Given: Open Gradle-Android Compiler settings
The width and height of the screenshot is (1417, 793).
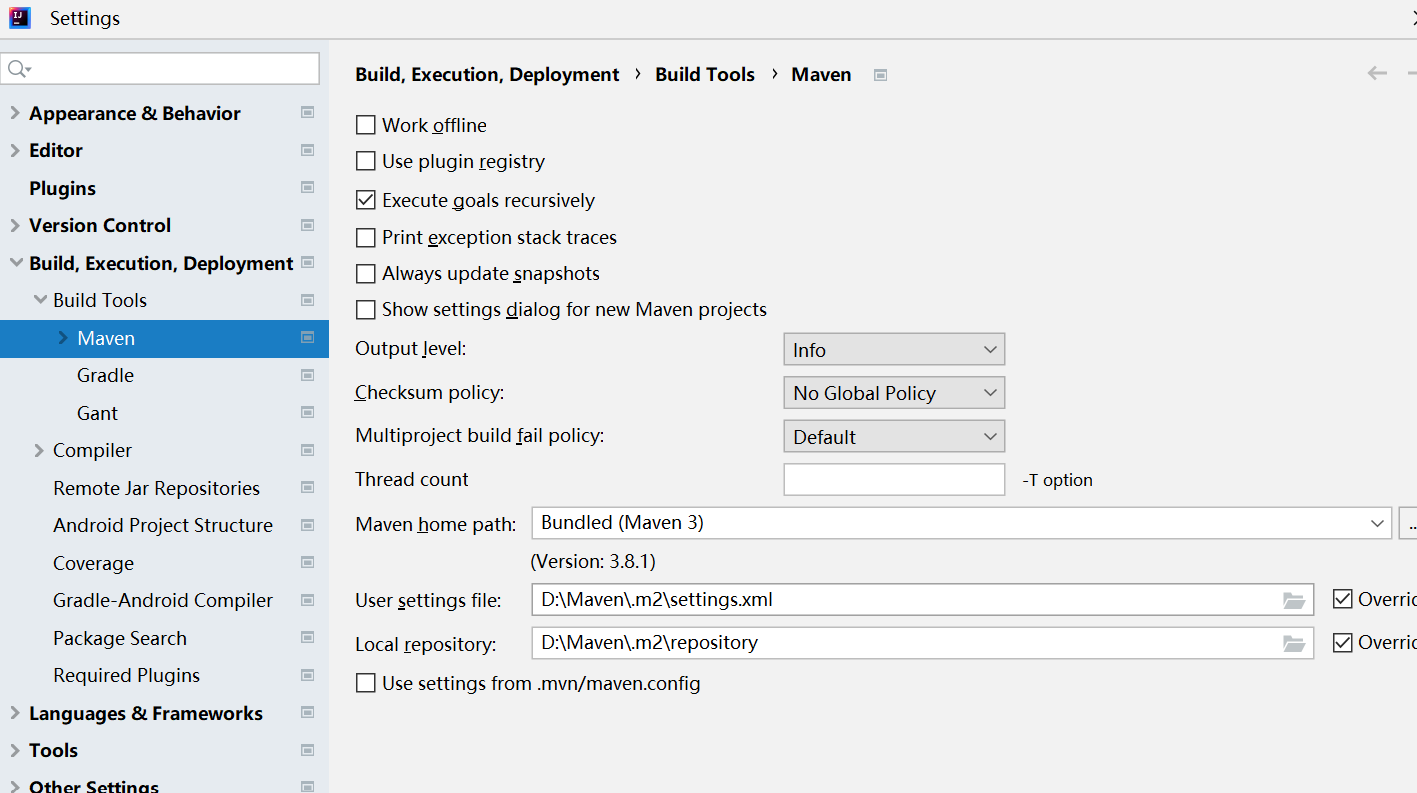Looking at the screenshot, I should 163,600.
